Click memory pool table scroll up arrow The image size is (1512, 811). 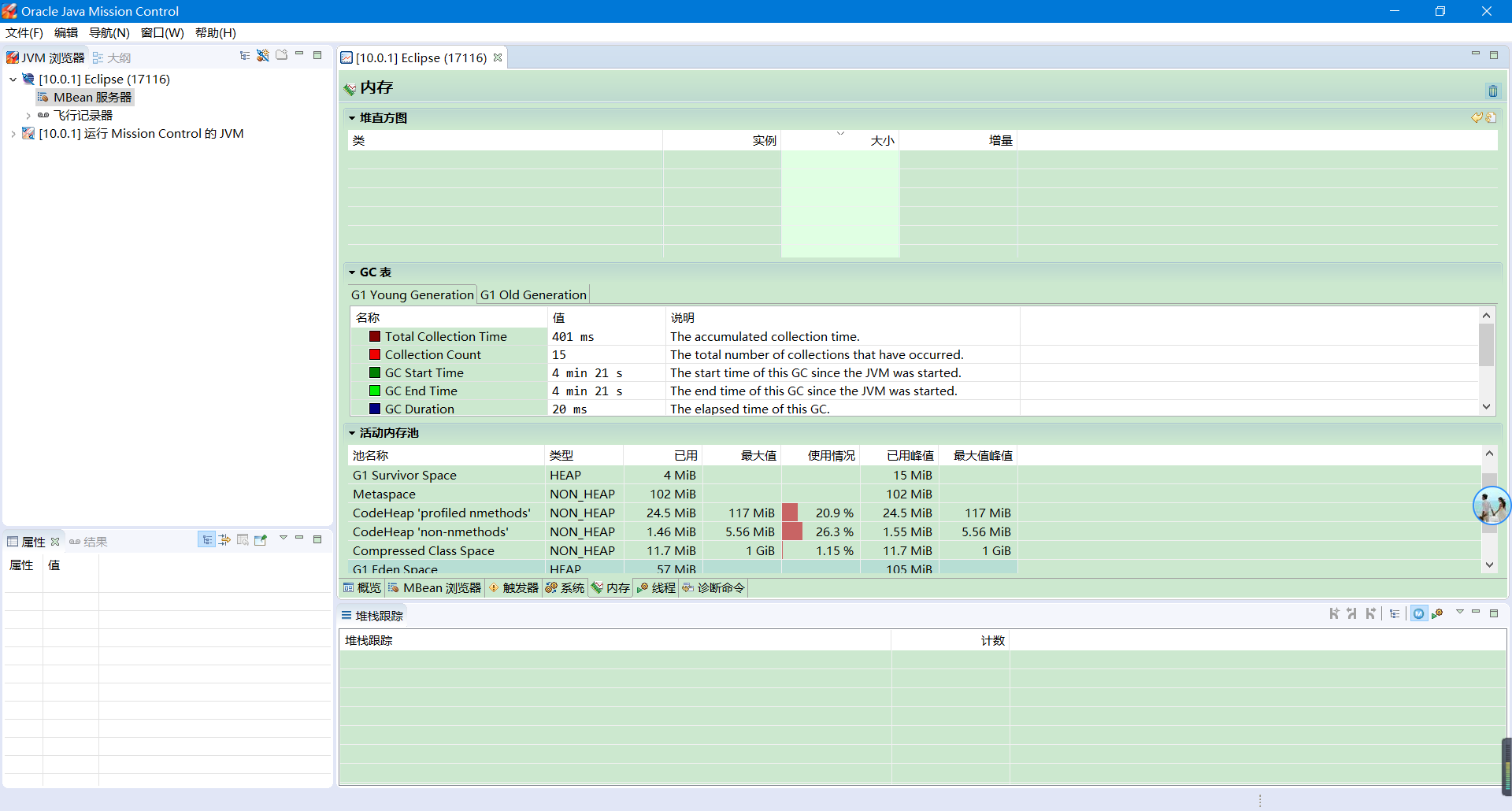tap(1489, 454)
